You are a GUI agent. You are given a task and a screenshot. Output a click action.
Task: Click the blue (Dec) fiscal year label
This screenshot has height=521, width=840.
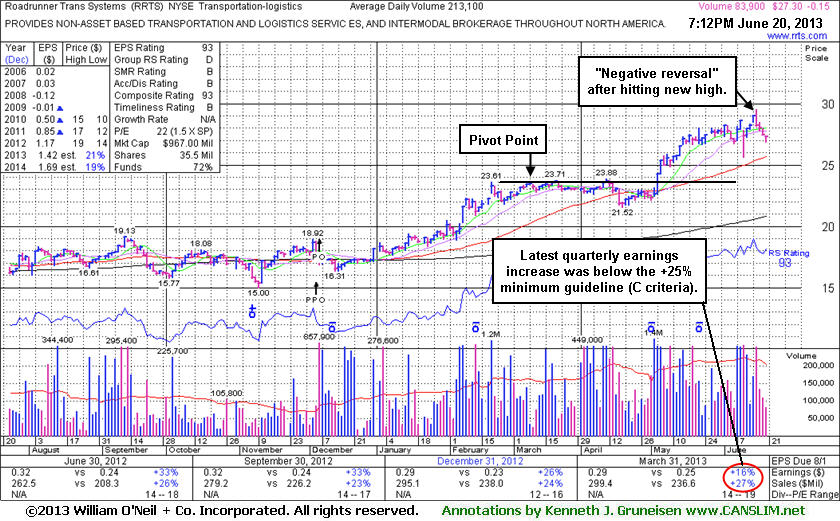click(17, 59)
